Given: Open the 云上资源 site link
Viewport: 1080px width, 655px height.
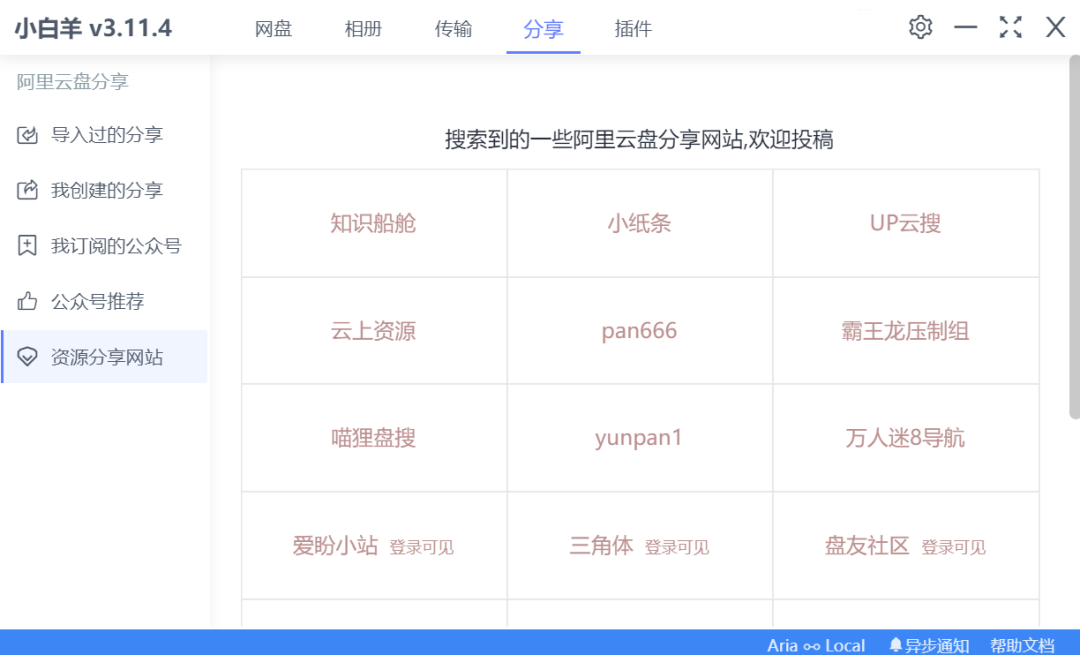Looking at the screenshot, I should [373, 331].
